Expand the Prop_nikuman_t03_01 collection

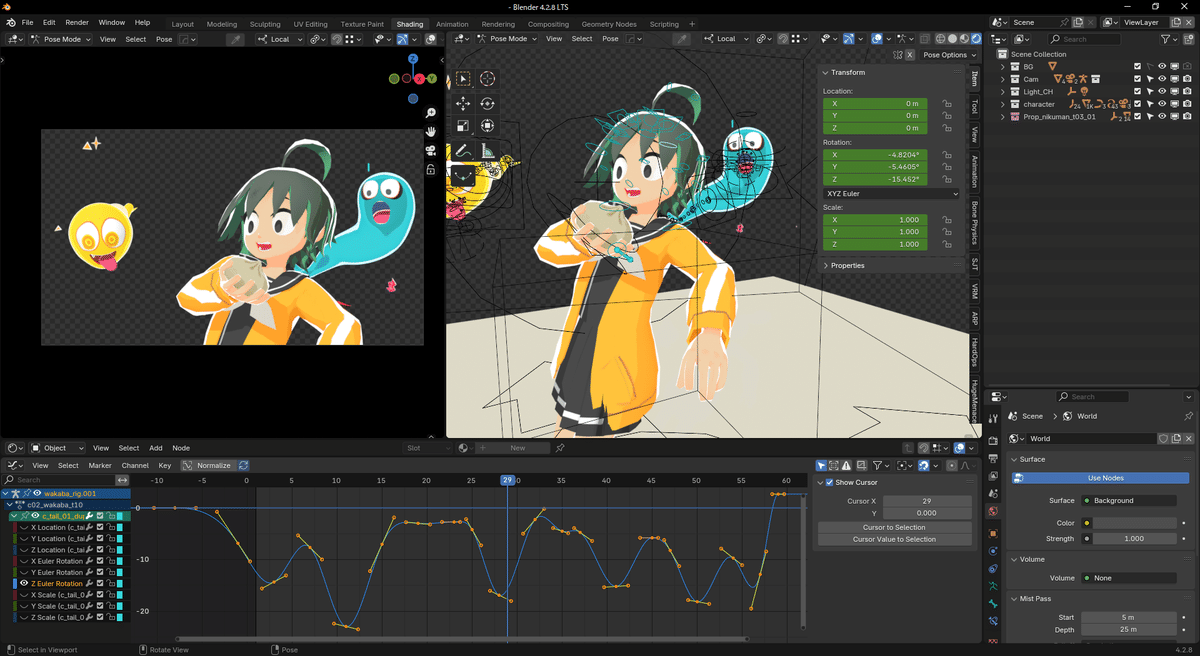tap(1002, 117)
